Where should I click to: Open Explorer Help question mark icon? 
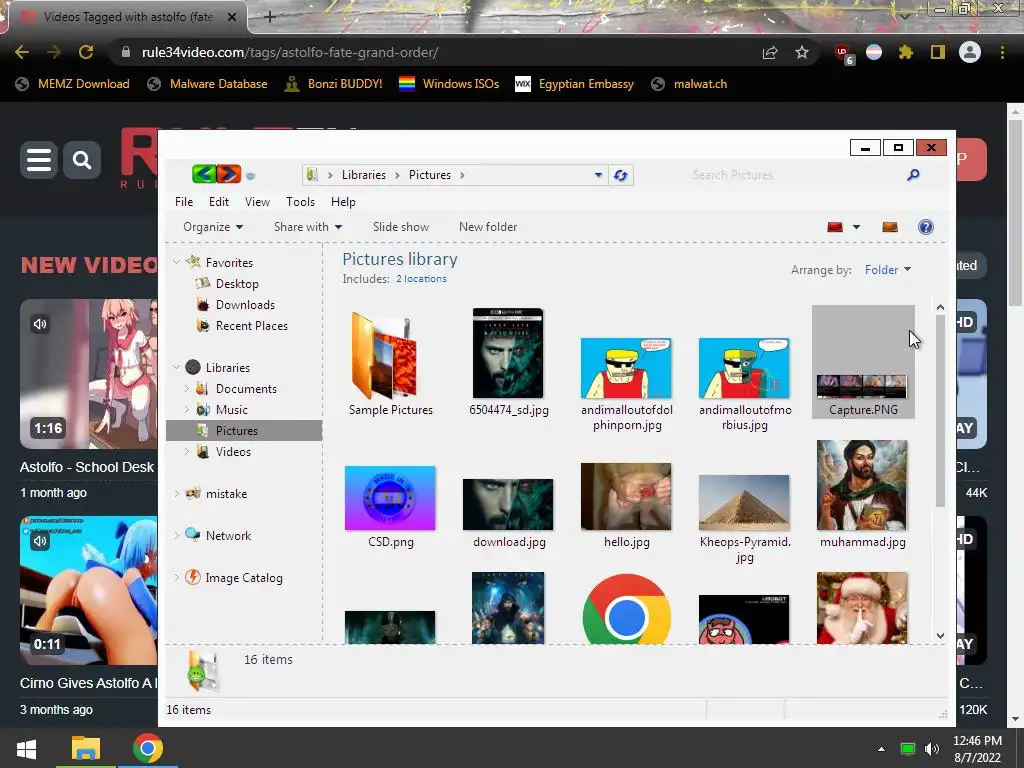pos(925,227)
